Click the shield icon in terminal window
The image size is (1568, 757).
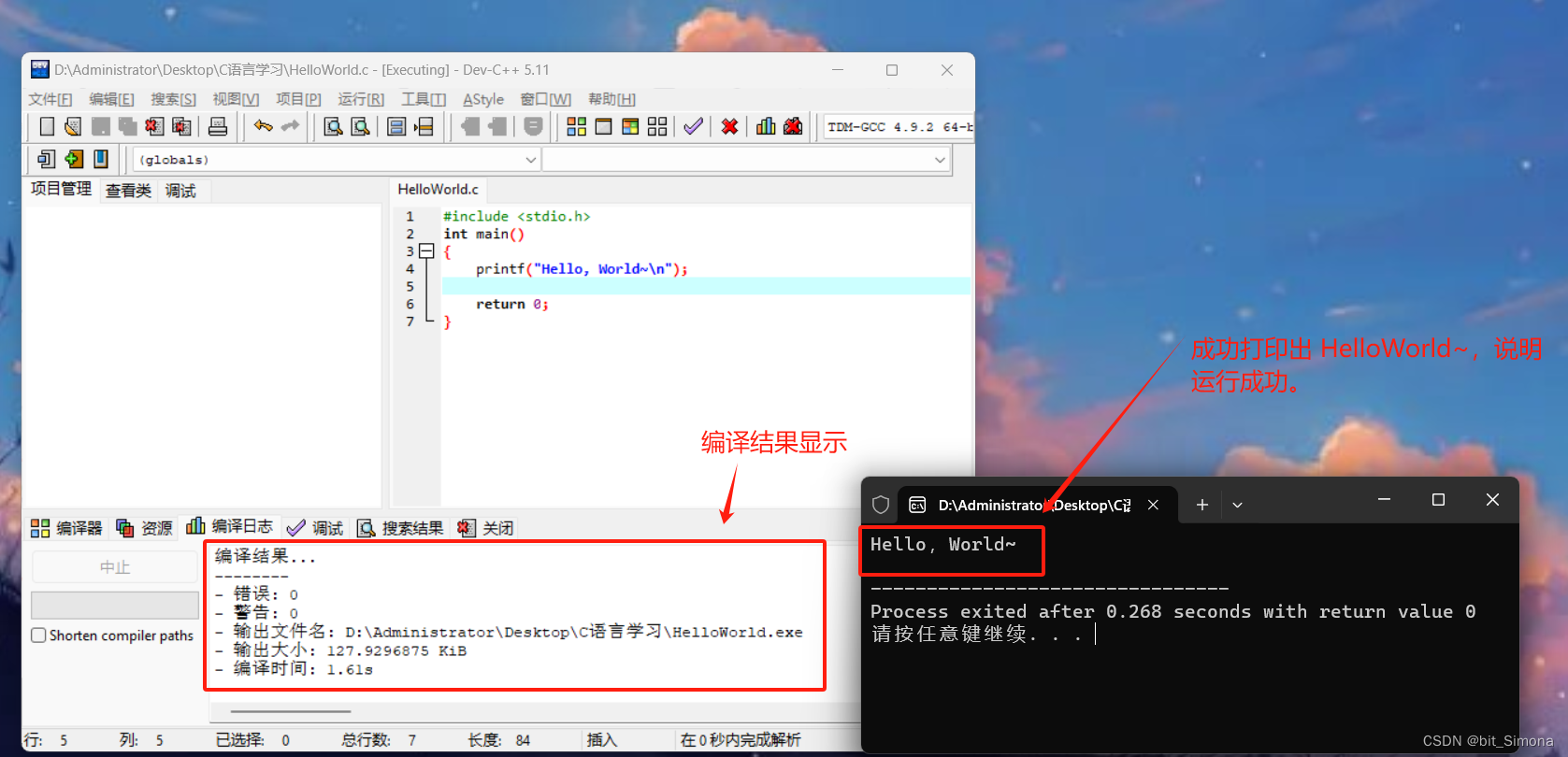click(881, 505)
